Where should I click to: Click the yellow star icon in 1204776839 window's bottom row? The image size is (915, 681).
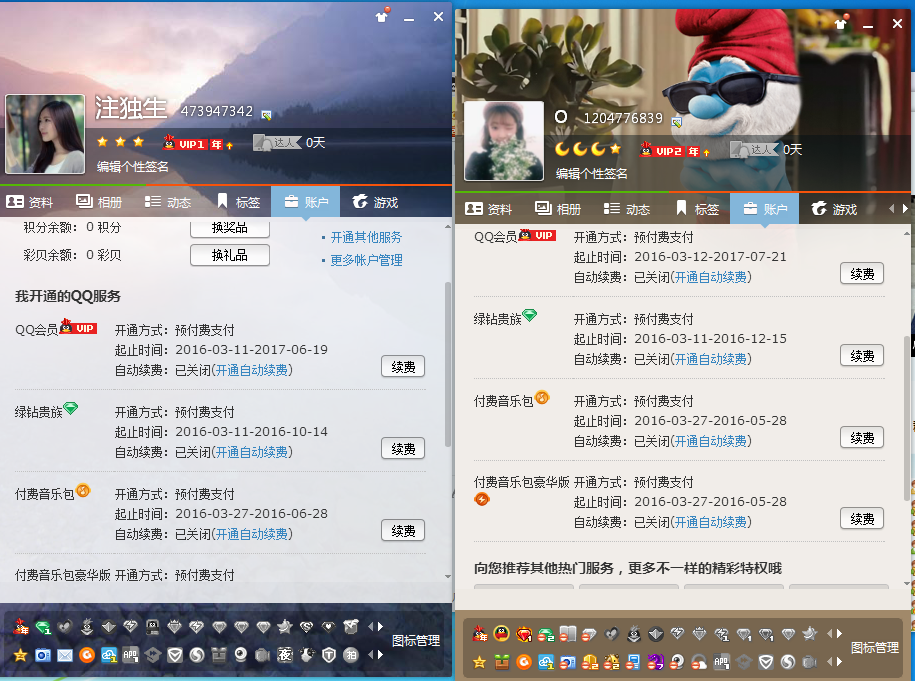click(x=480, y=662)
